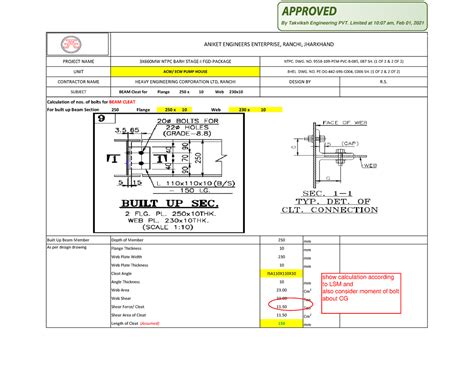This screenshot has height=366, width=474.
Task: Click the red BEAM CLEAT heading text
Action: pos(122,102)
